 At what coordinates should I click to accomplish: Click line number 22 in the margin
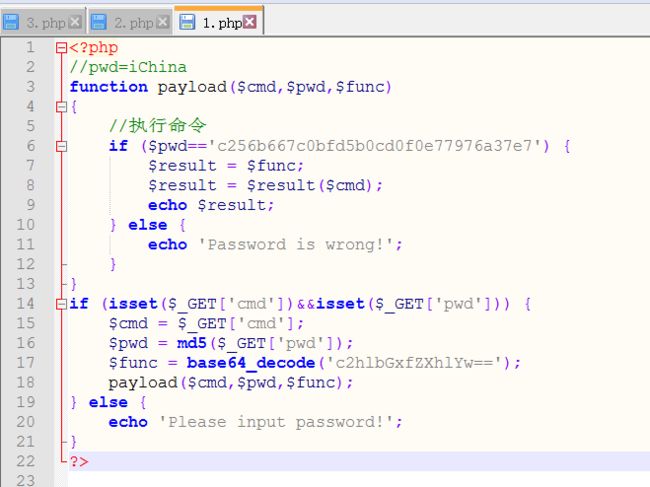(25, 462)
